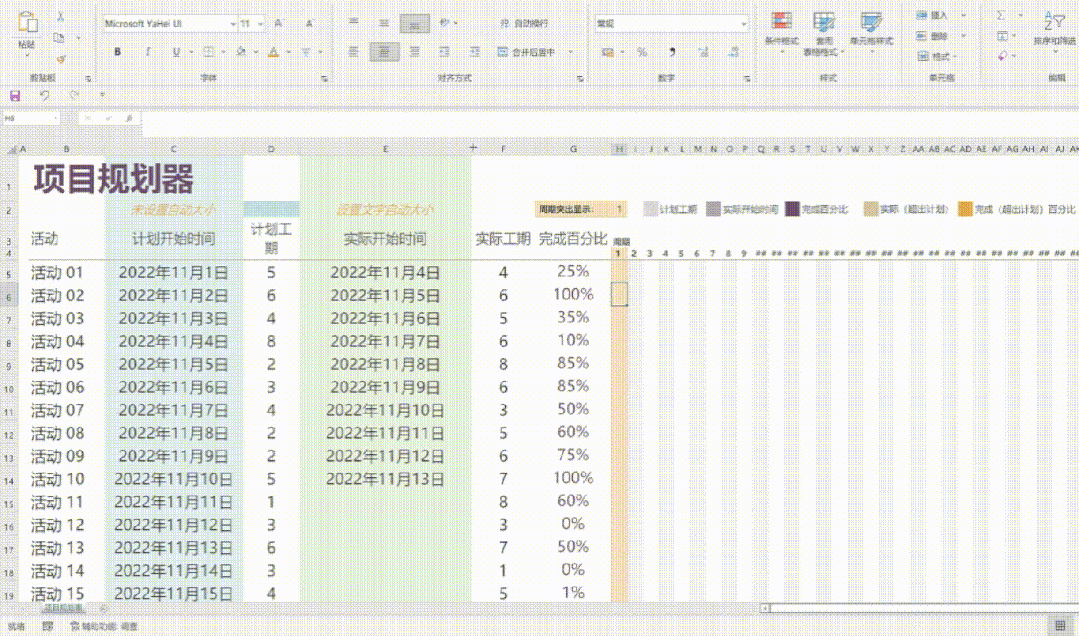Click the 周期突出显示 value cell
The width and height of the screenshot is (1079, 636).
pos(619,209)
